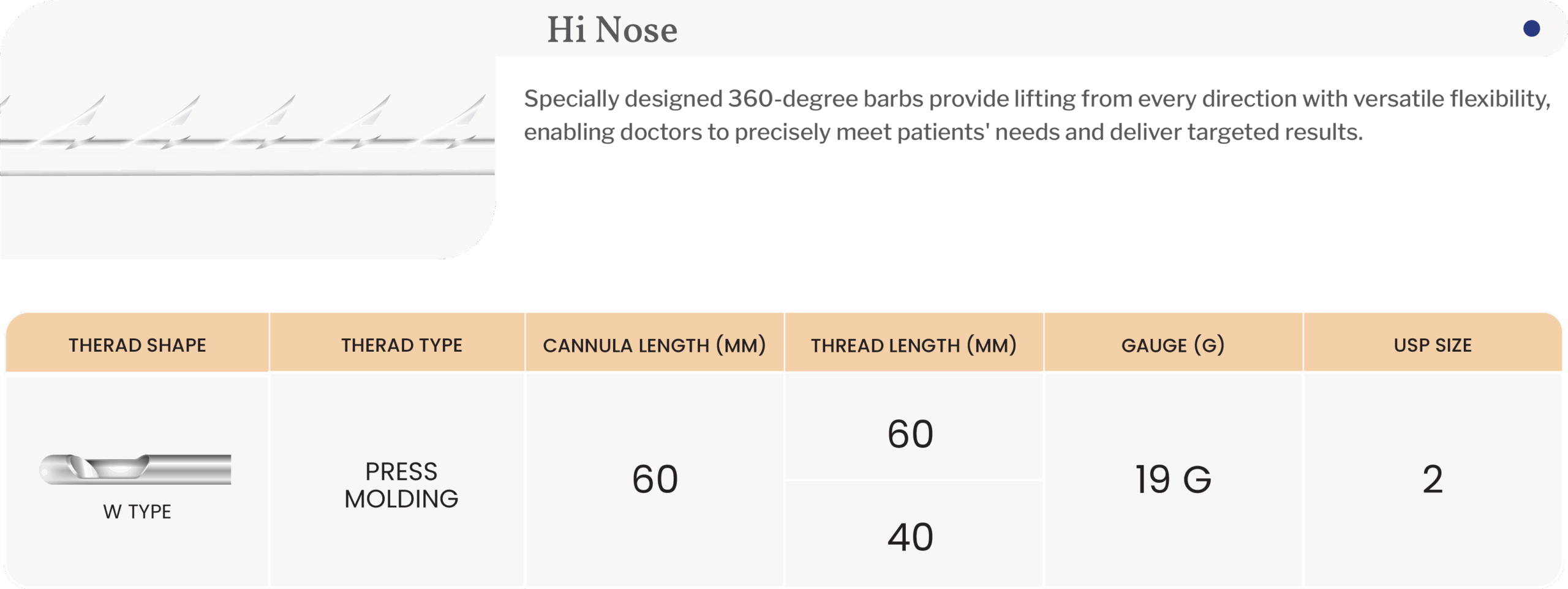Viewport: 1568px width, 589px height.
Task: Click the W TYPE cannula image
Action: tap(135, 469)
